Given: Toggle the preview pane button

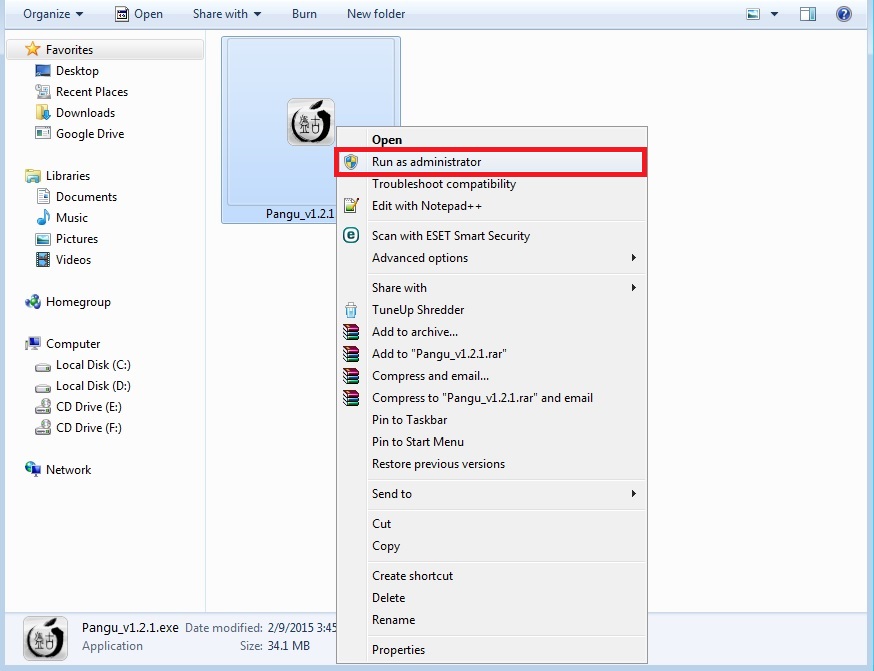Looking at the screenshot, I should point(808,14).
